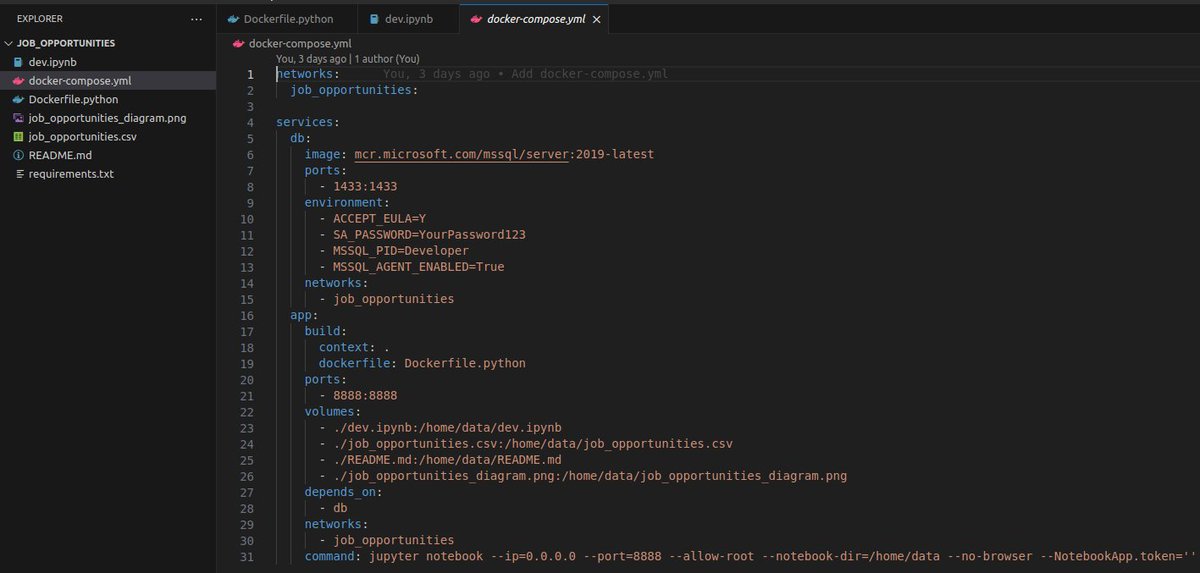Click 'dockerfile: Dockerfile.python' line

(422, 363)
